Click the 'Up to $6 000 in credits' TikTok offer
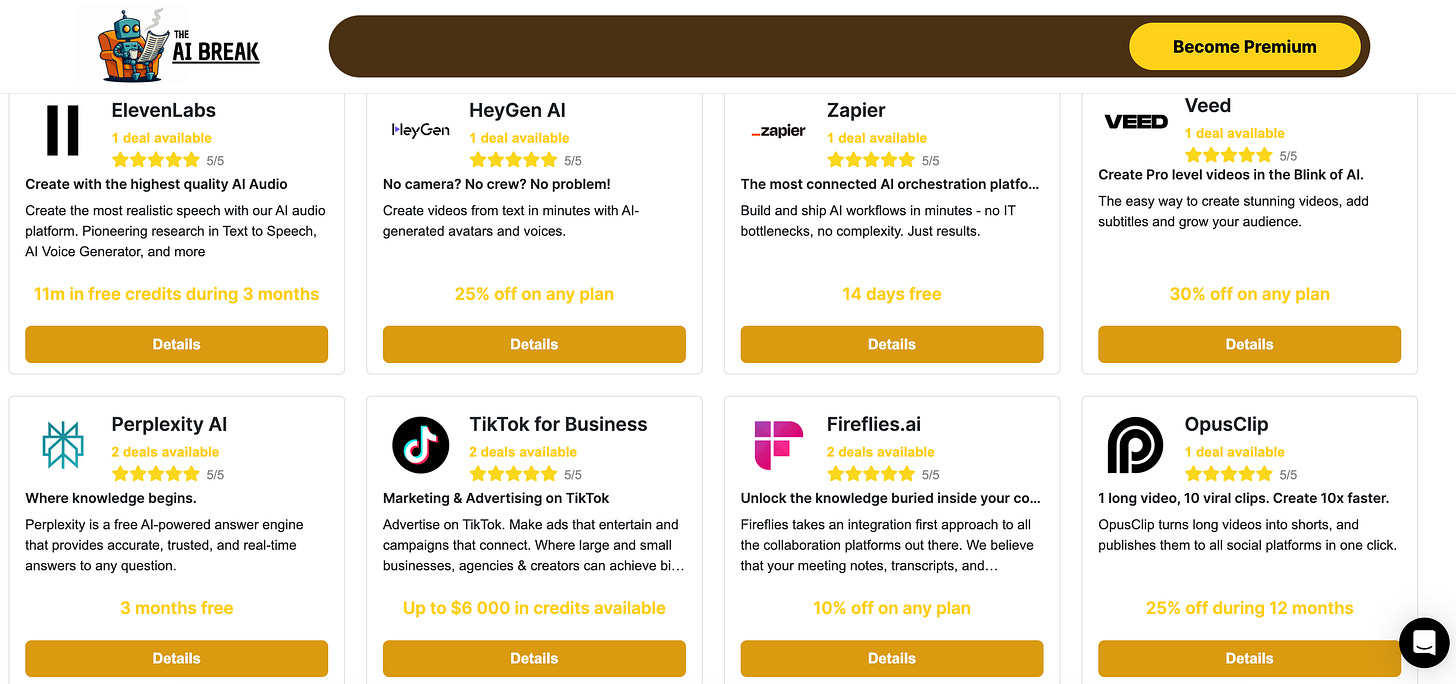 tap(534, 607)
